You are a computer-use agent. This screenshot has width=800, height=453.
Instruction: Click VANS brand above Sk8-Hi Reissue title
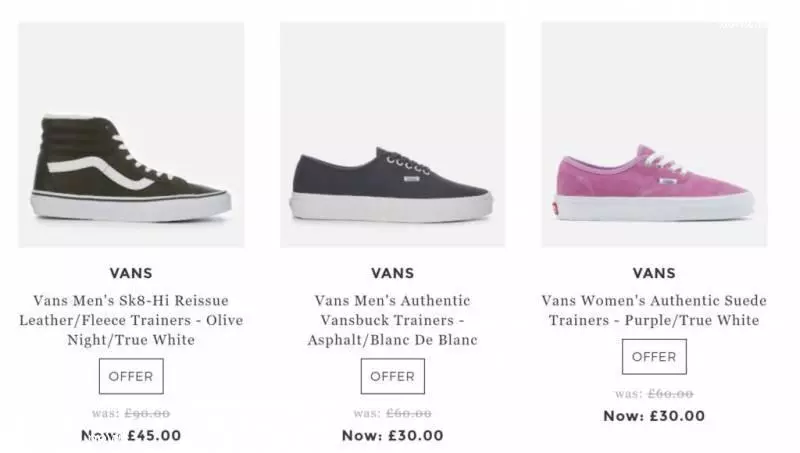131,273
